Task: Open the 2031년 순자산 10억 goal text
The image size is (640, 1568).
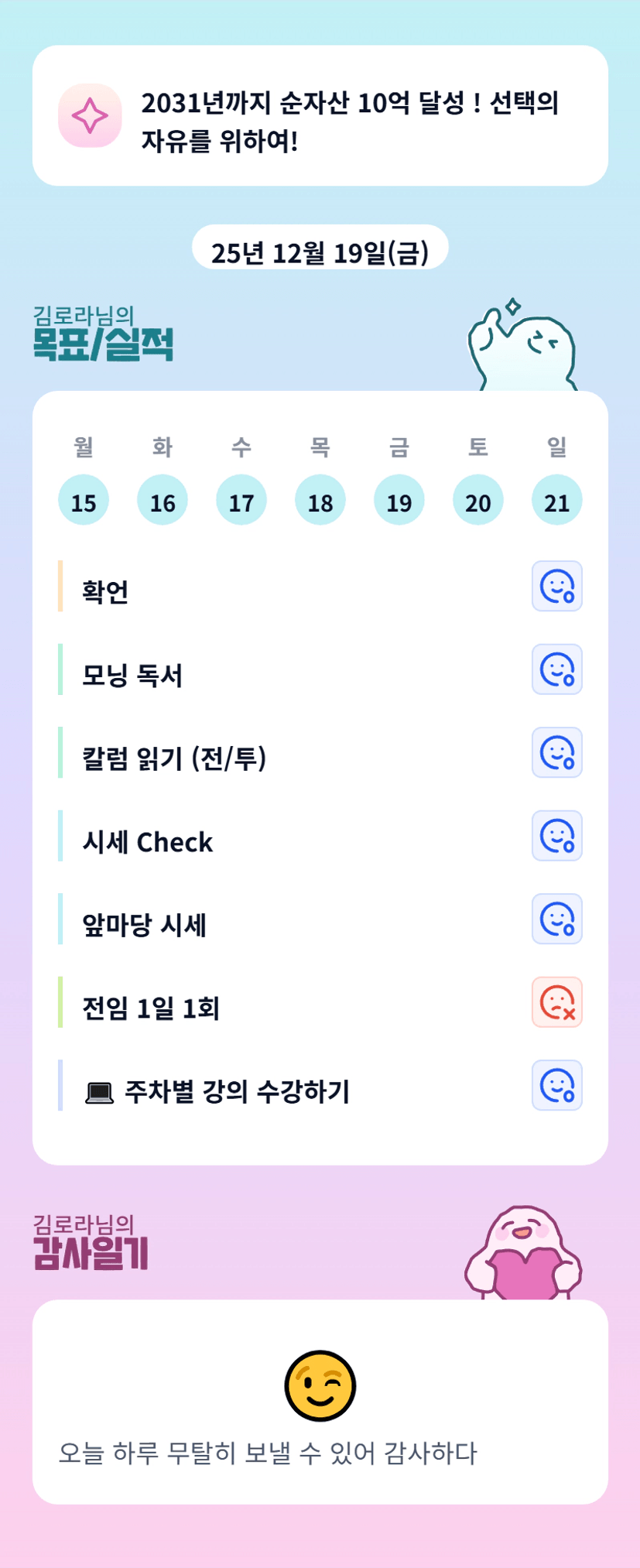Action: (x=350, y=121)
